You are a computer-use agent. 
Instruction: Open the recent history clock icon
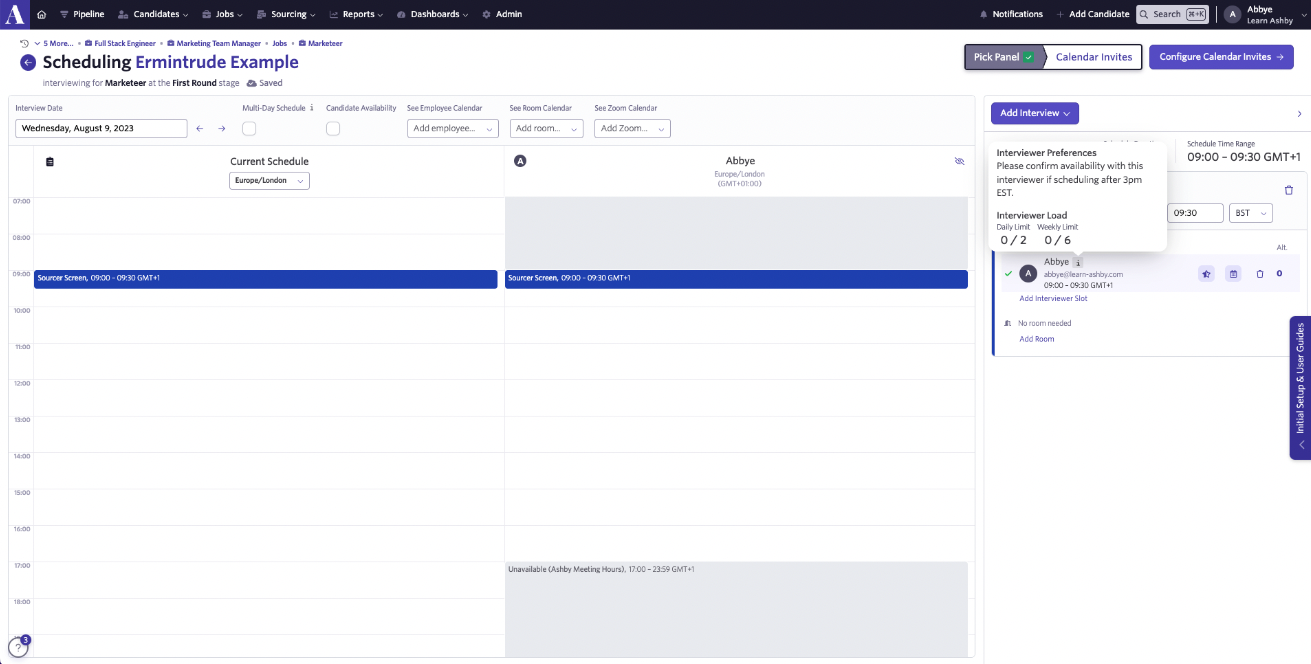click(24, 44)
